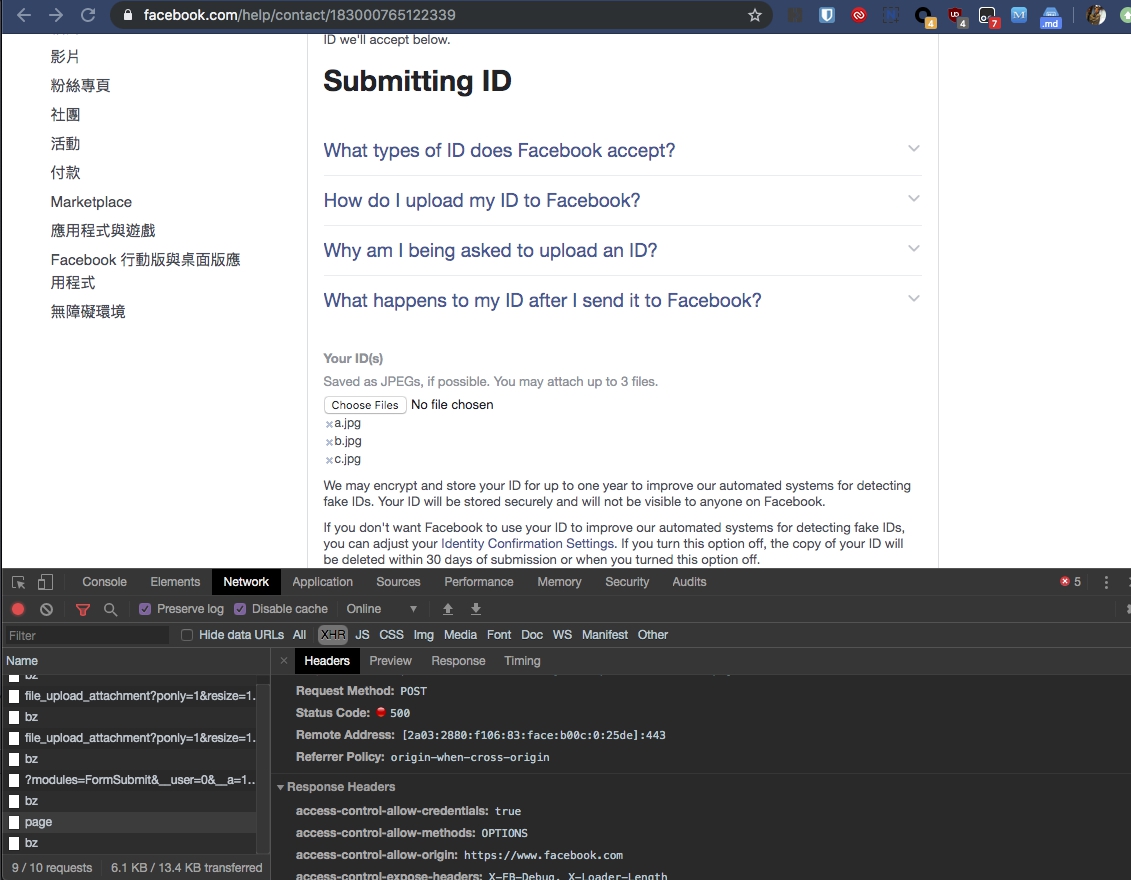Screen dimensions: 1131x880
Task: Stop recording the network log
Action: click(18, 610)
